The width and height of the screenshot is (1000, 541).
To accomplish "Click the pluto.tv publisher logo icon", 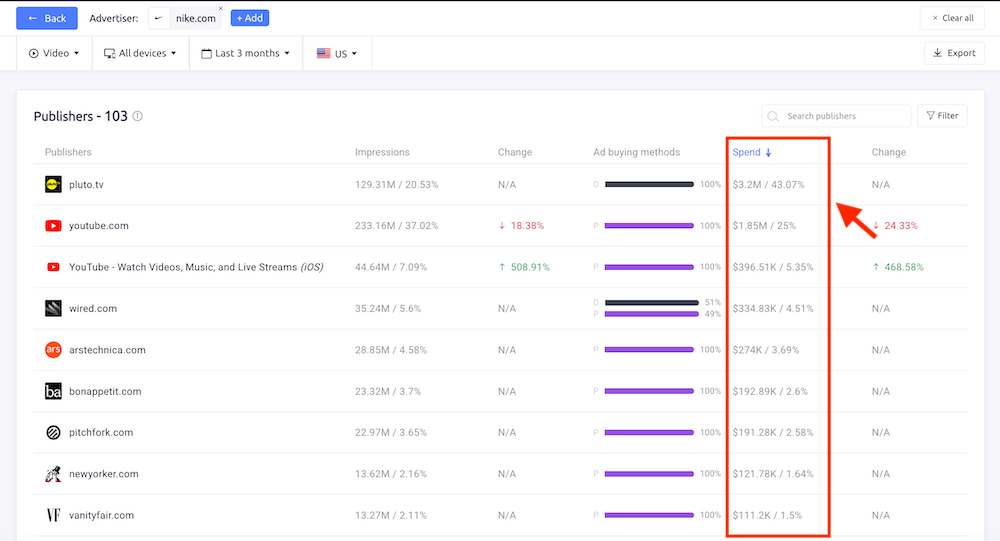I will point(53,184).
